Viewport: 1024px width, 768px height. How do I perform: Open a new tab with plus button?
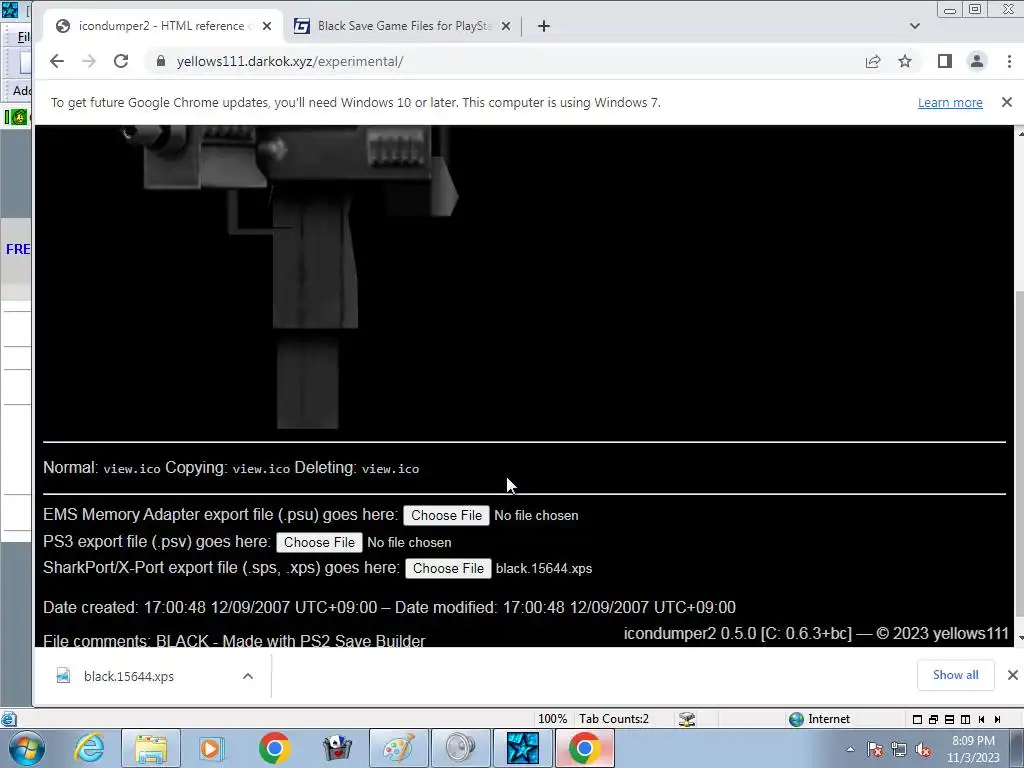click(543, 26)
